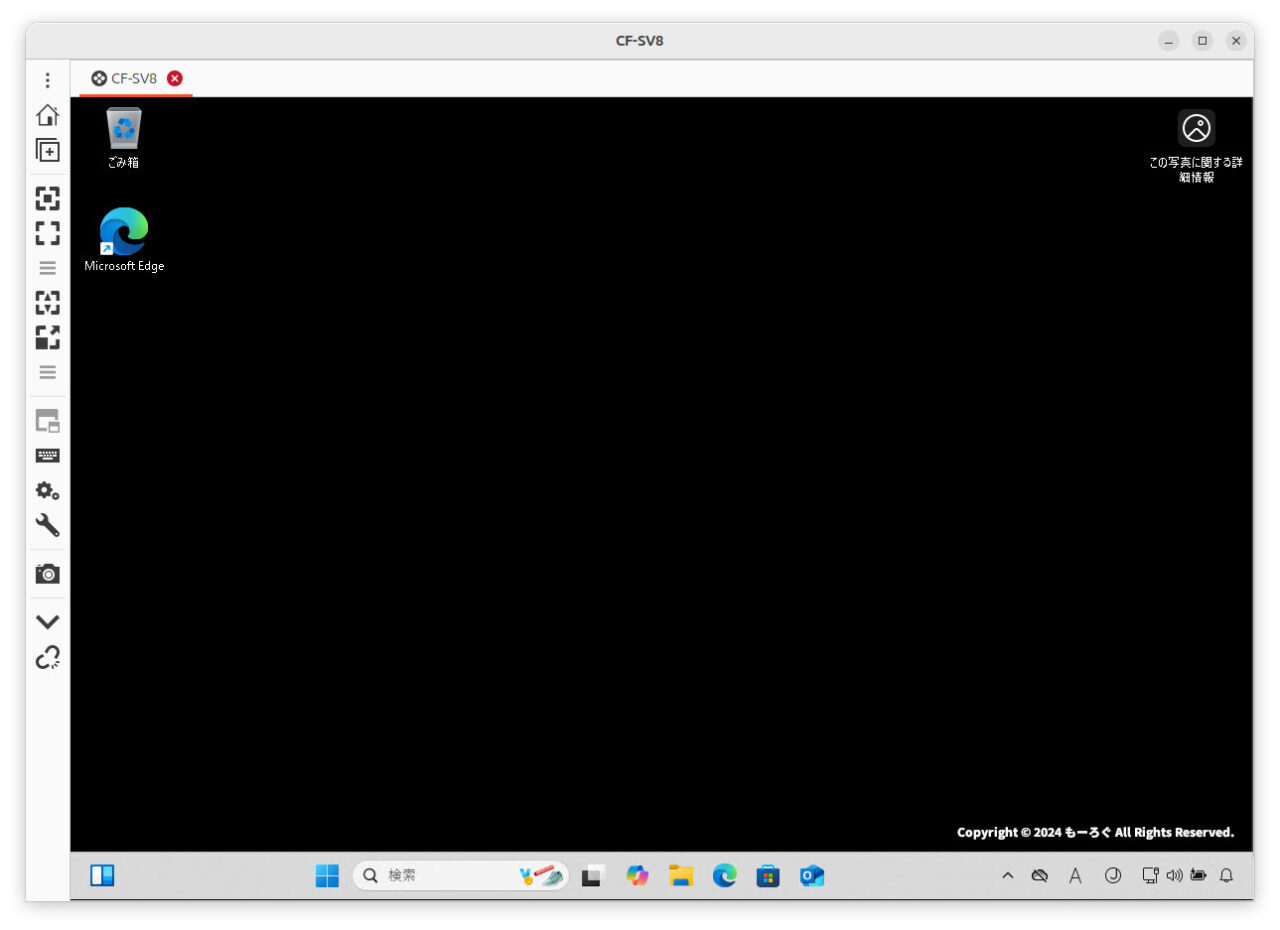Screen dimensions: 1280x930
Task: Launch Copilot from the taskbar
Action: point(637,876)
